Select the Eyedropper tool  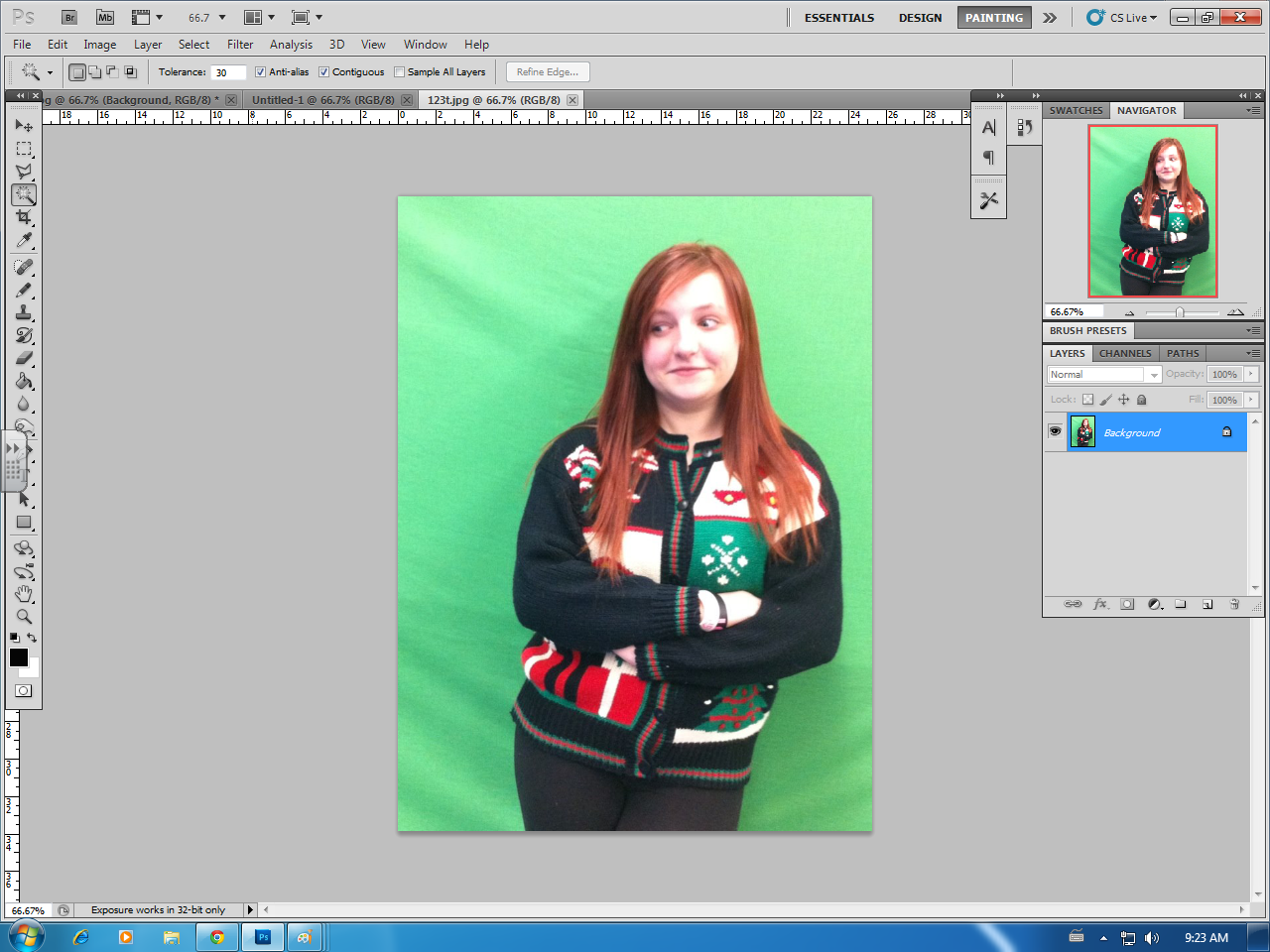pos(24,240)
